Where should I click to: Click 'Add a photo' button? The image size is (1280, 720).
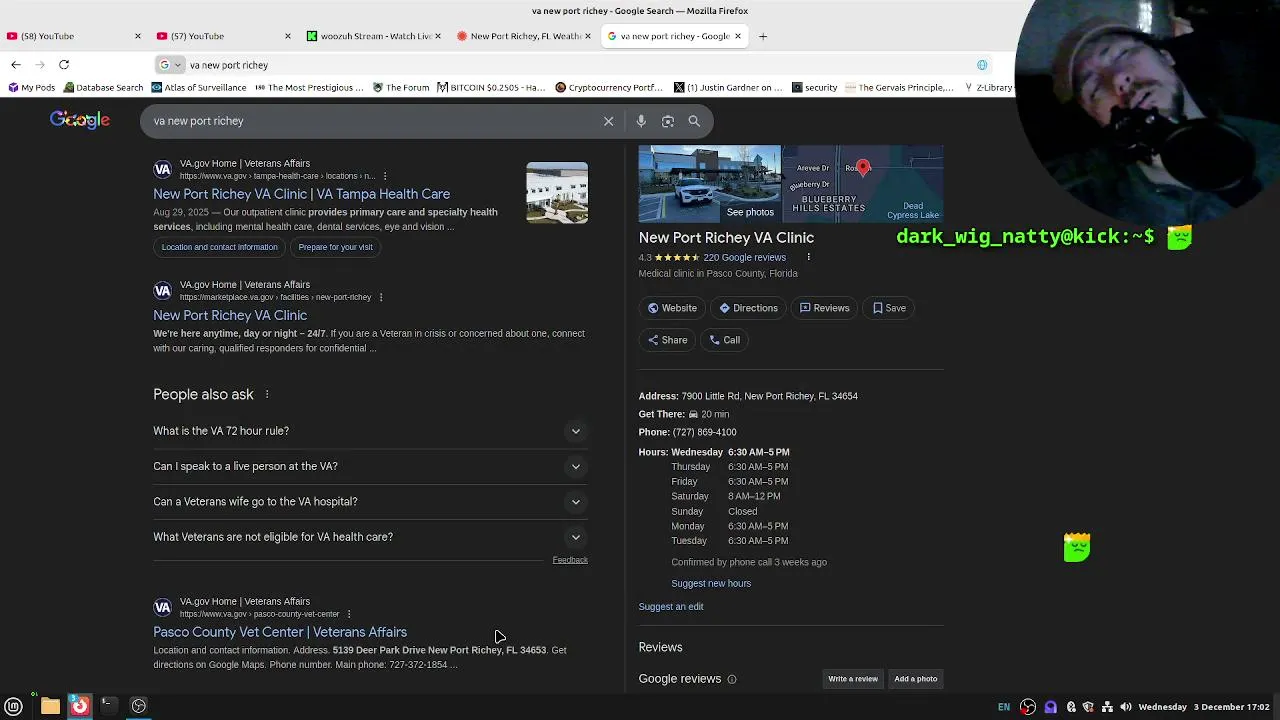coord(916,679)
